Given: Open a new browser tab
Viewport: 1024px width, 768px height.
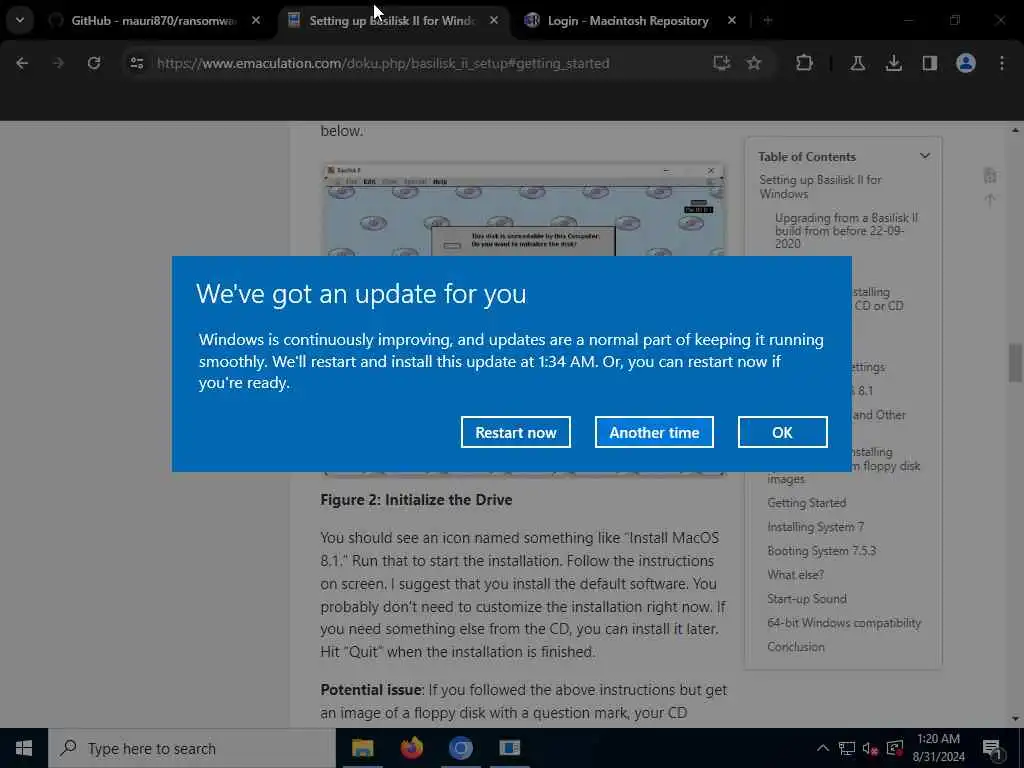Looking at the screenshot, I should click(x=768, y=21).
